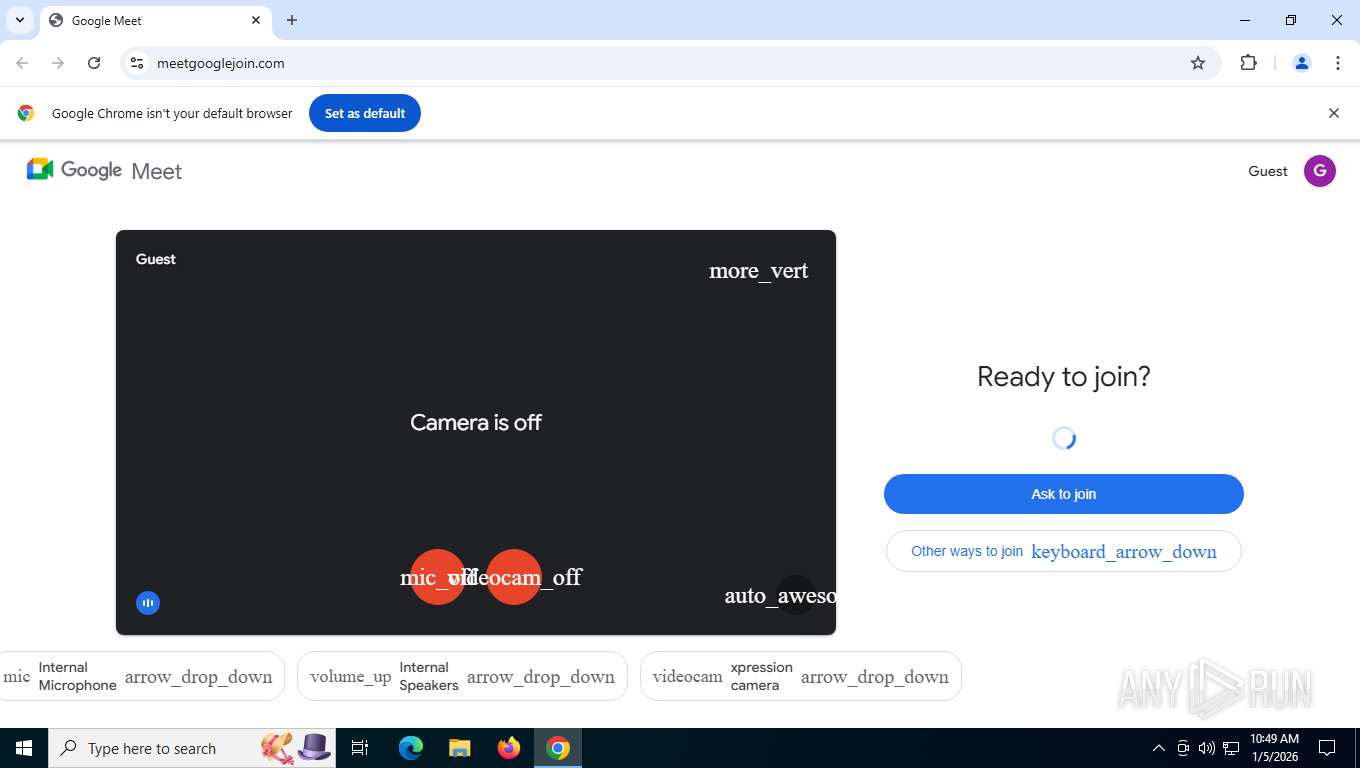1360x768 pixels.
Task: Open volume control in system tray
Action: coord(1207,748)
